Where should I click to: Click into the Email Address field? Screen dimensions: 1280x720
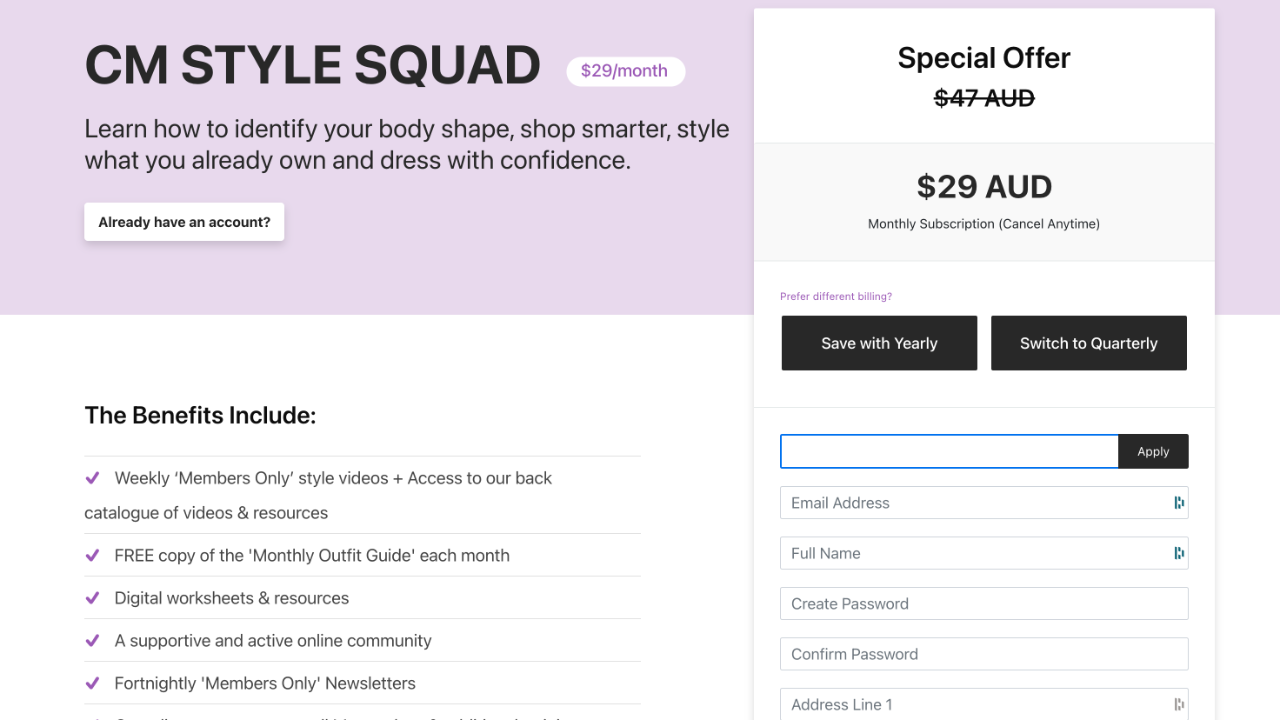[x=970, y=503]
